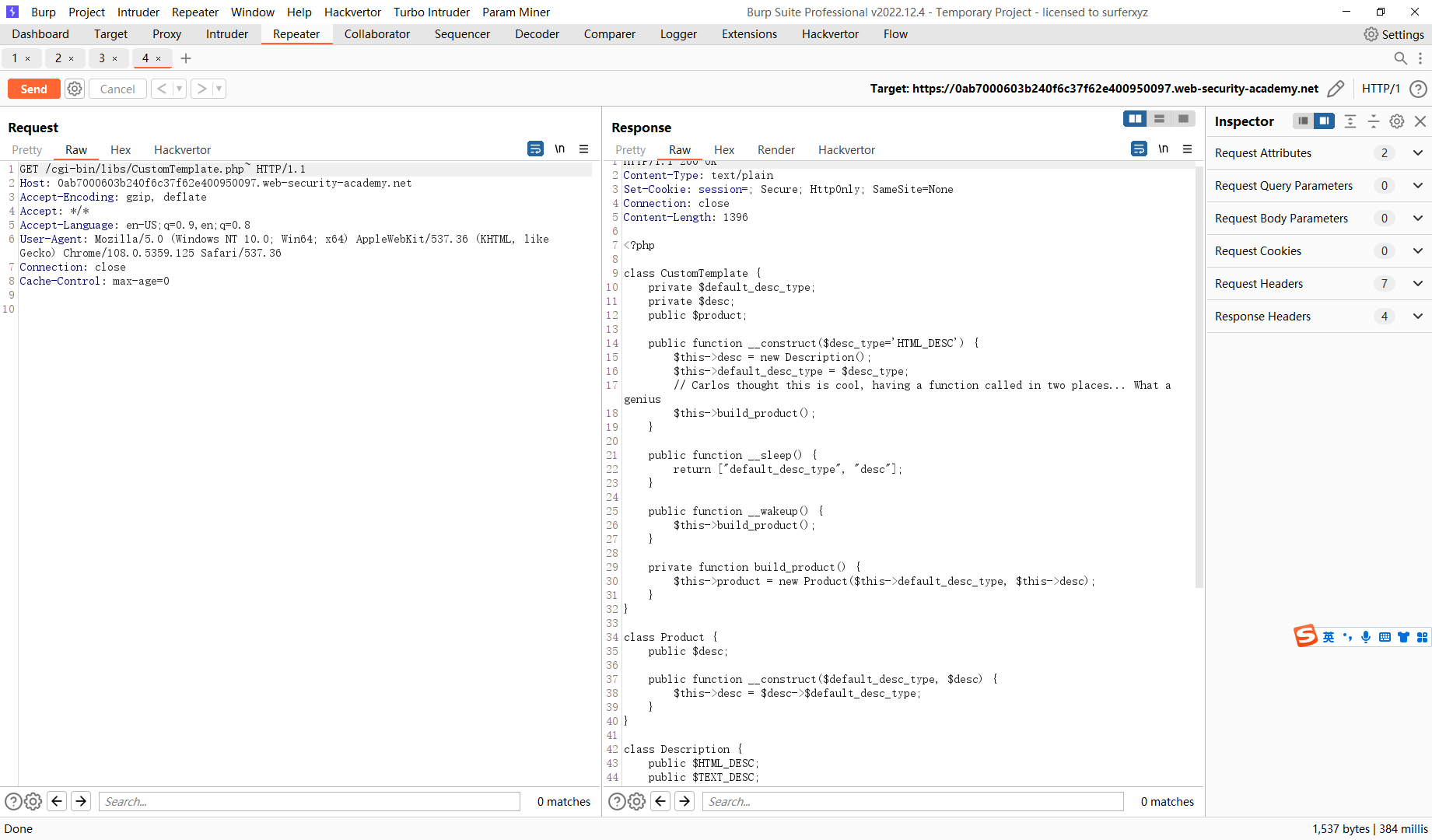Select side-by-side request/response layout
The image size is (1432, 840).
[1136, 119]
